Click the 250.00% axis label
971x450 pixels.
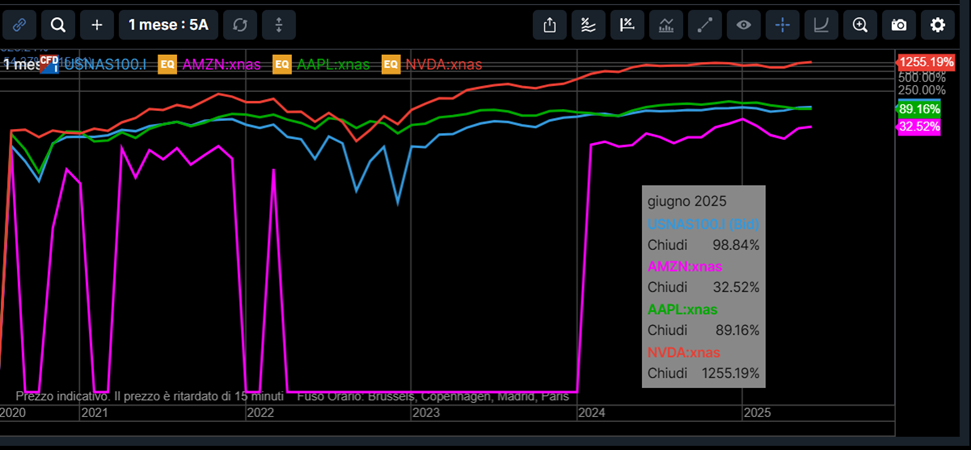(x=921, y=90)
